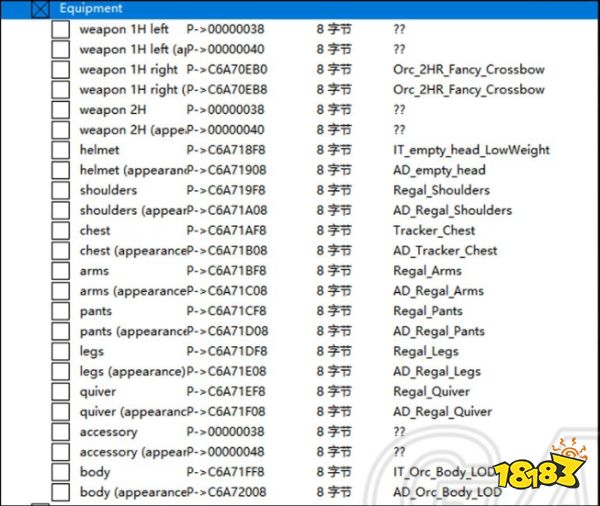Viewport: 600px width, 506px height.
Task: Select the "legs (appearance)" description
Action: [x=132, y=372]
